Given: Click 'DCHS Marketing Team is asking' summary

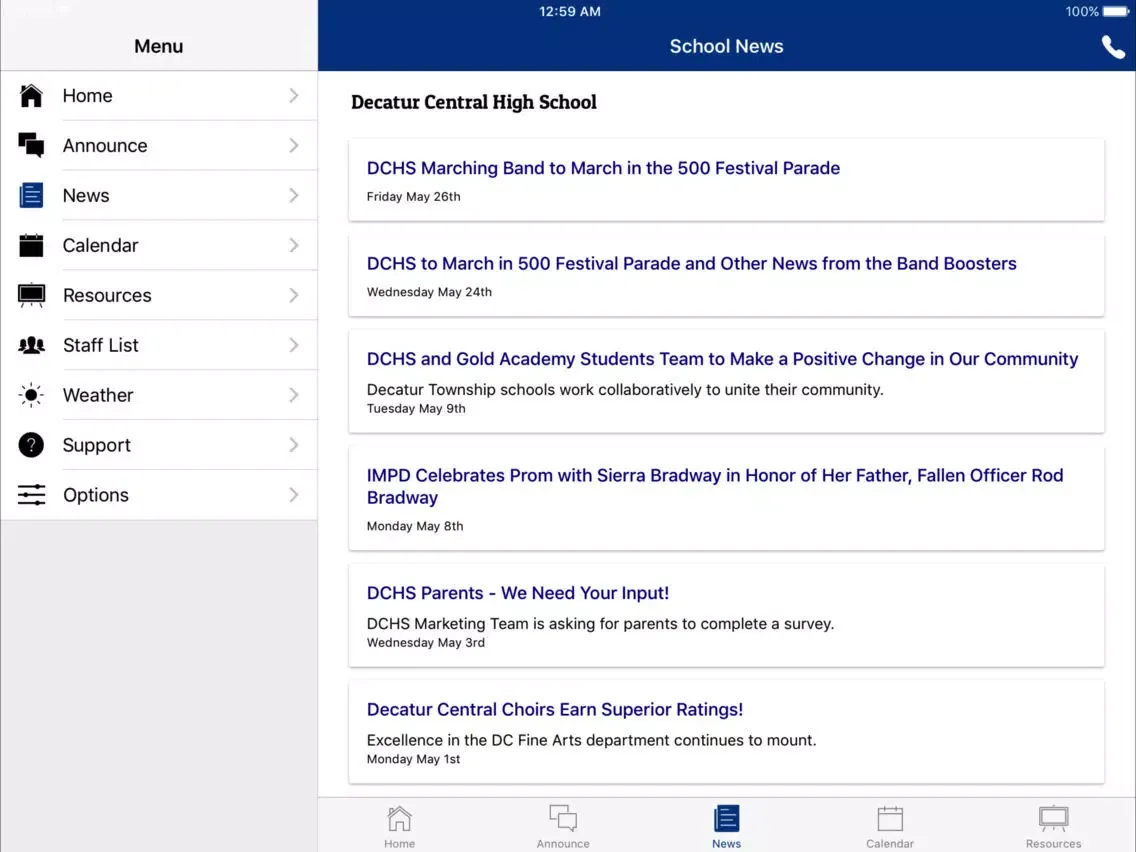Looking at the screenshot, I should (600, 624).
